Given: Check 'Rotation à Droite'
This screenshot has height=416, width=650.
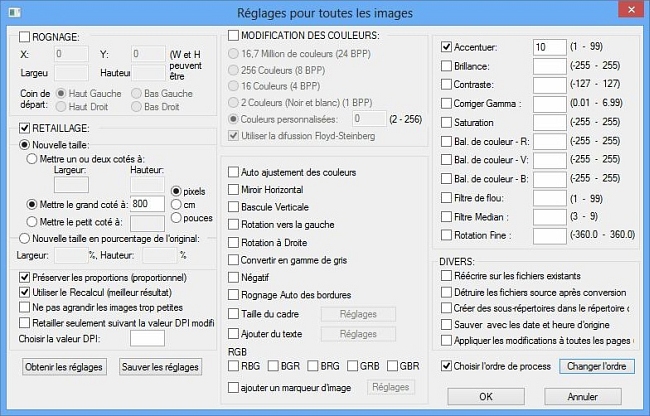Looking at the screenshot, I should point(233,242).
